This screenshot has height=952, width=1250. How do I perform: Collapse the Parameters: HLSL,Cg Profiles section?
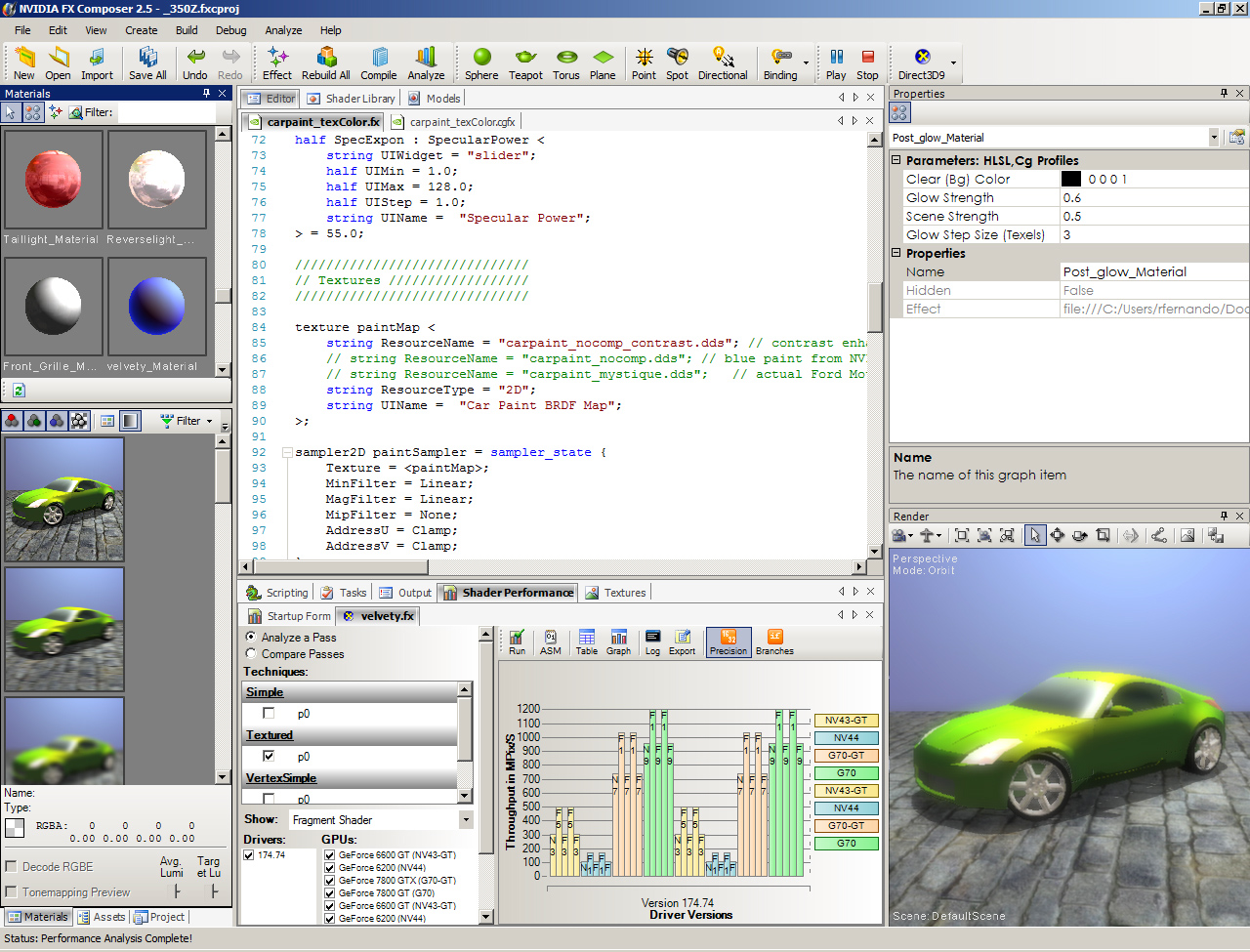pos(896,159)
